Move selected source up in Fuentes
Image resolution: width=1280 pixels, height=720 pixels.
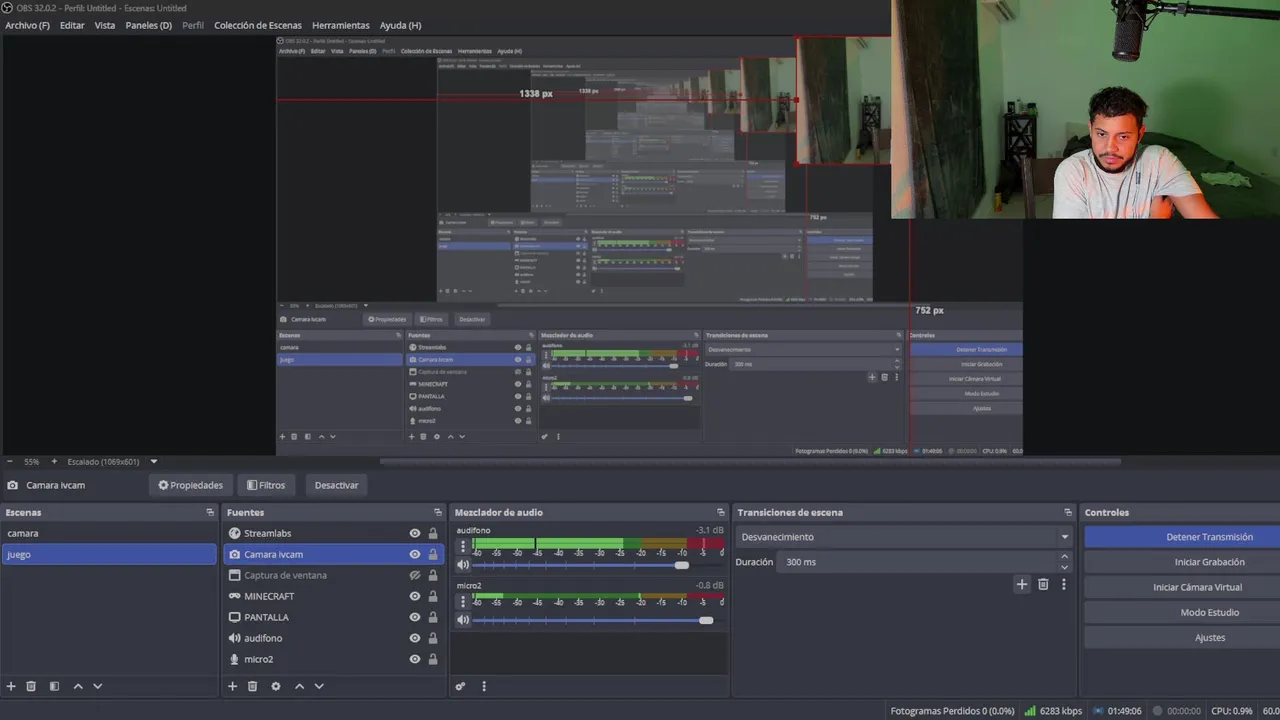pyautogui.click(x=299, y=686)
